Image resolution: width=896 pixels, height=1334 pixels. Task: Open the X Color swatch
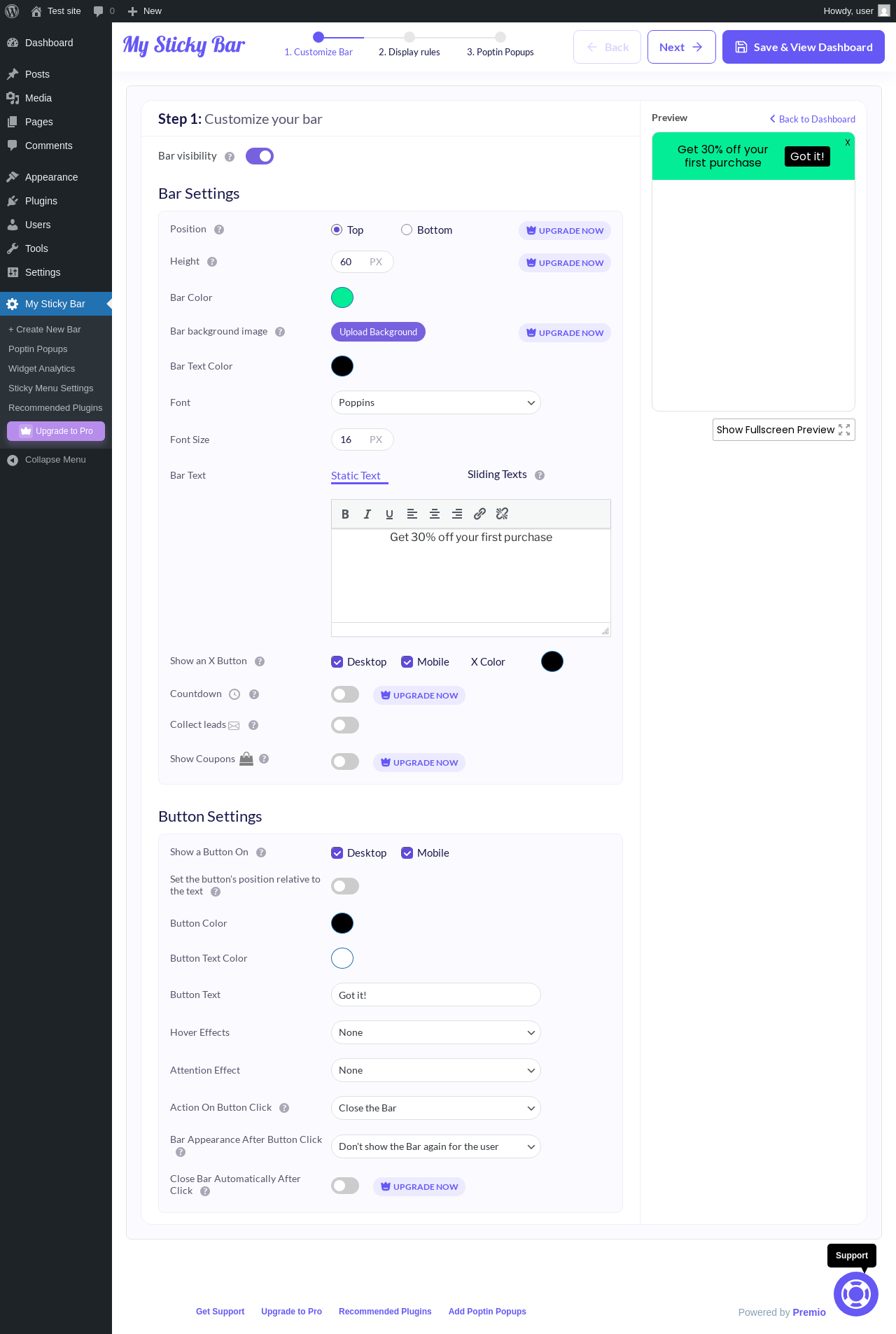coord(552,661)
